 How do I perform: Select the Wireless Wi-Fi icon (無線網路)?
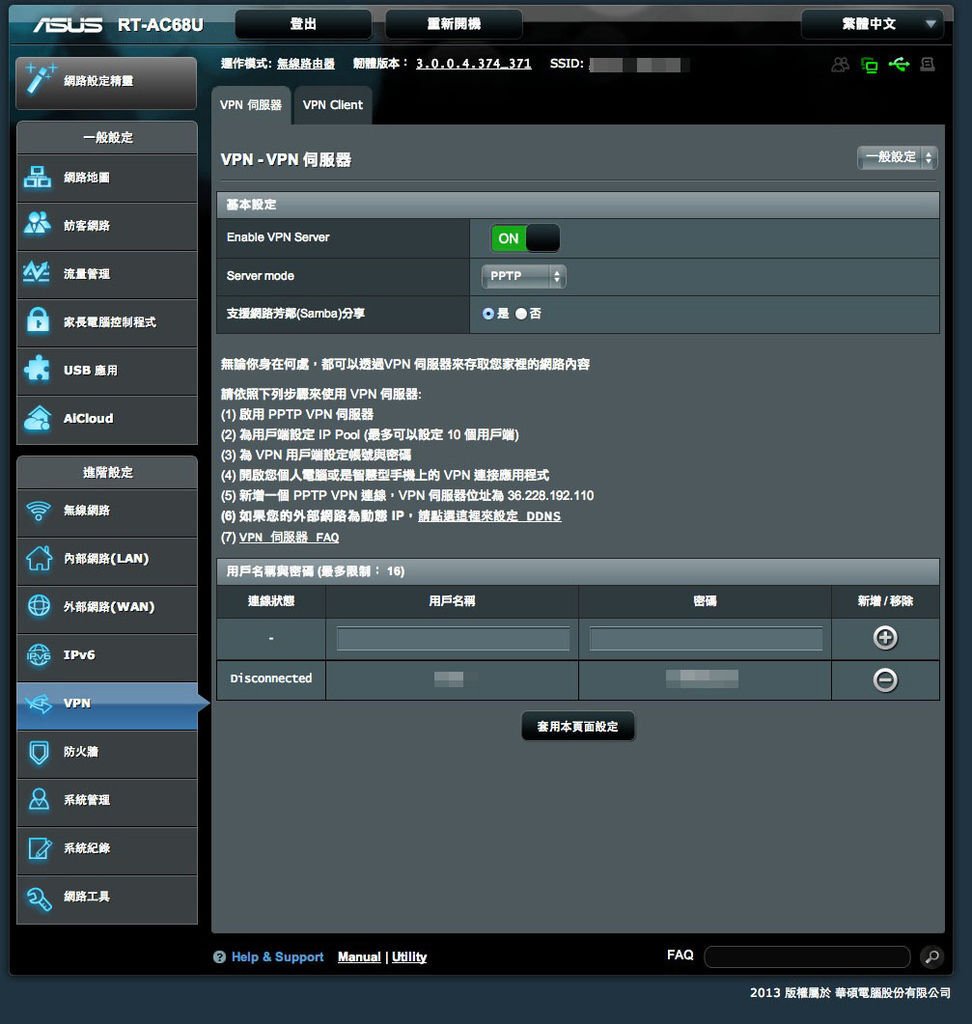[x=39, y=510]
